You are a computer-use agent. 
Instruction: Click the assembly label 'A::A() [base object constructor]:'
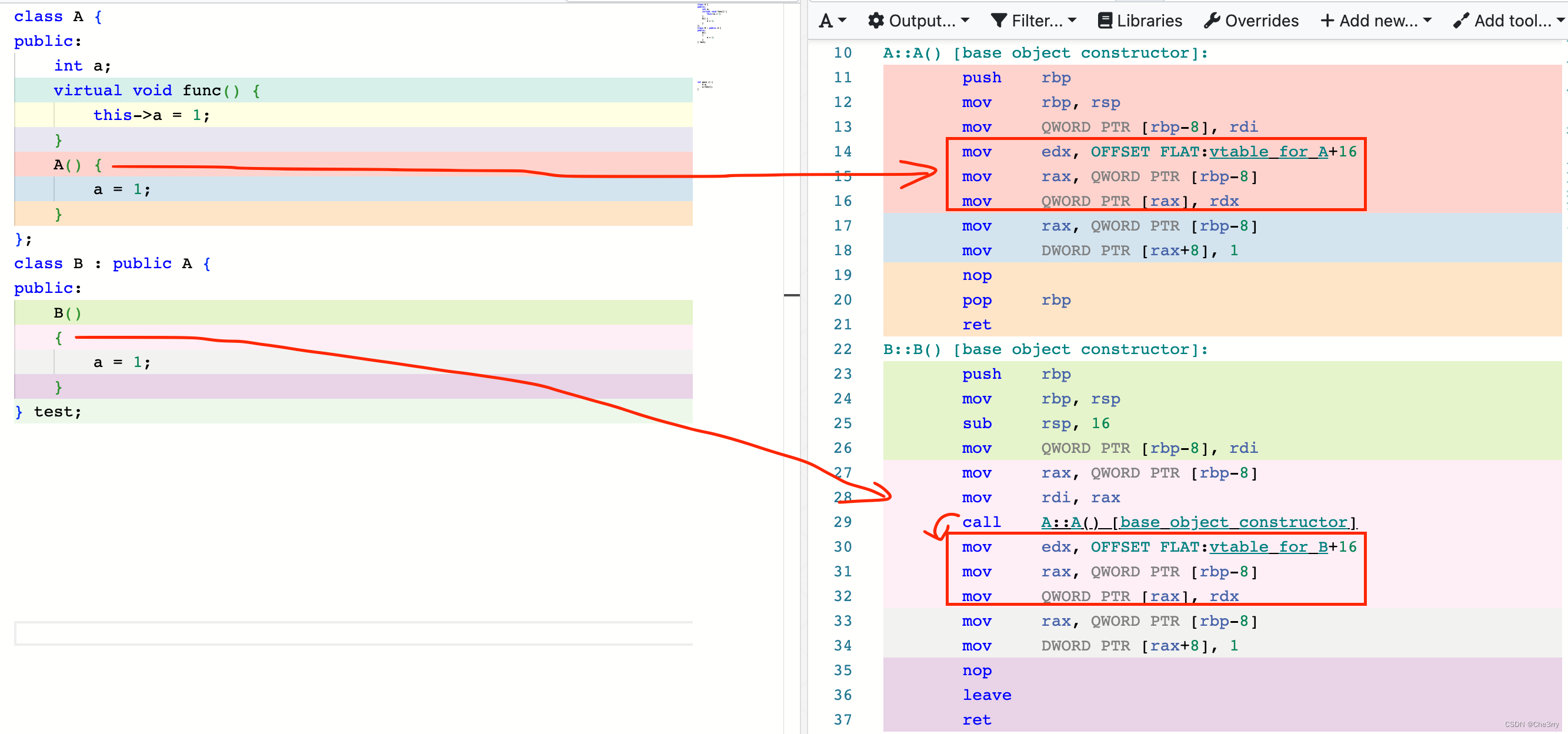click(x=1045, y=53)
